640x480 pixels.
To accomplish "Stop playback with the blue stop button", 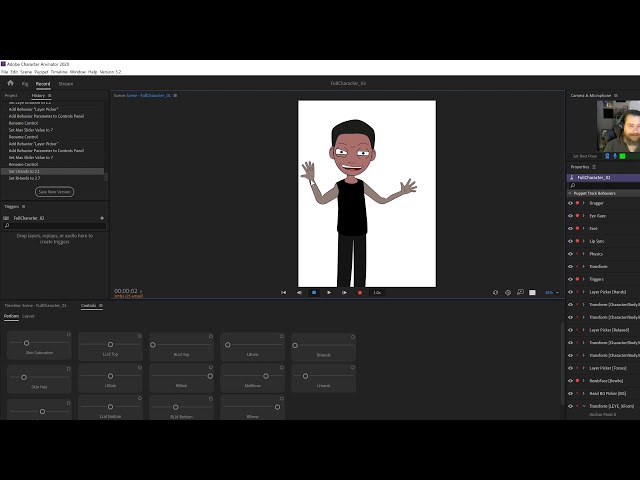I will 314,293.
